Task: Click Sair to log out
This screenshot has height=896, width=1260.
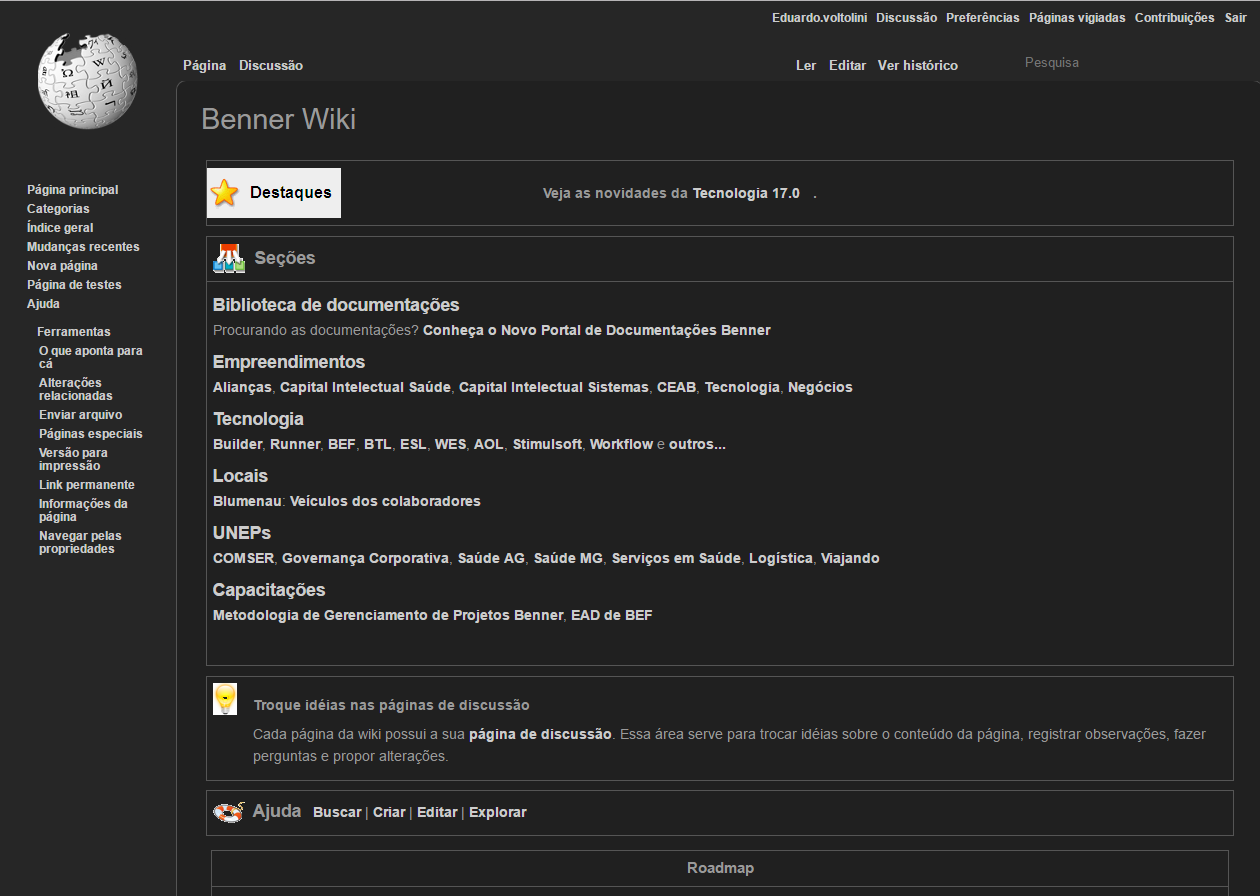Action: point(1235,18)
